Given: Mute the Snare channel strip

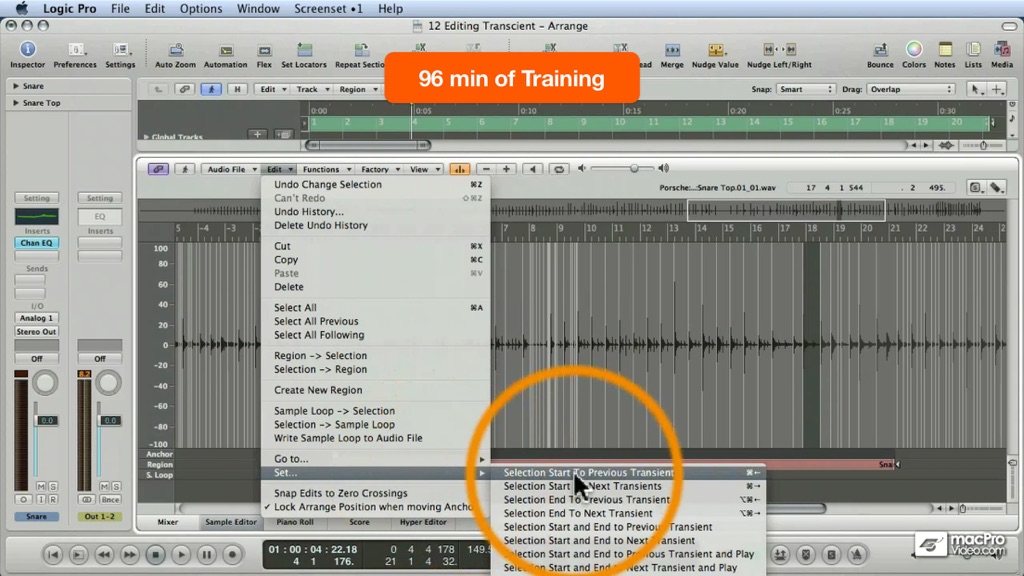Looking at the screenshot, I should [41, 487].
